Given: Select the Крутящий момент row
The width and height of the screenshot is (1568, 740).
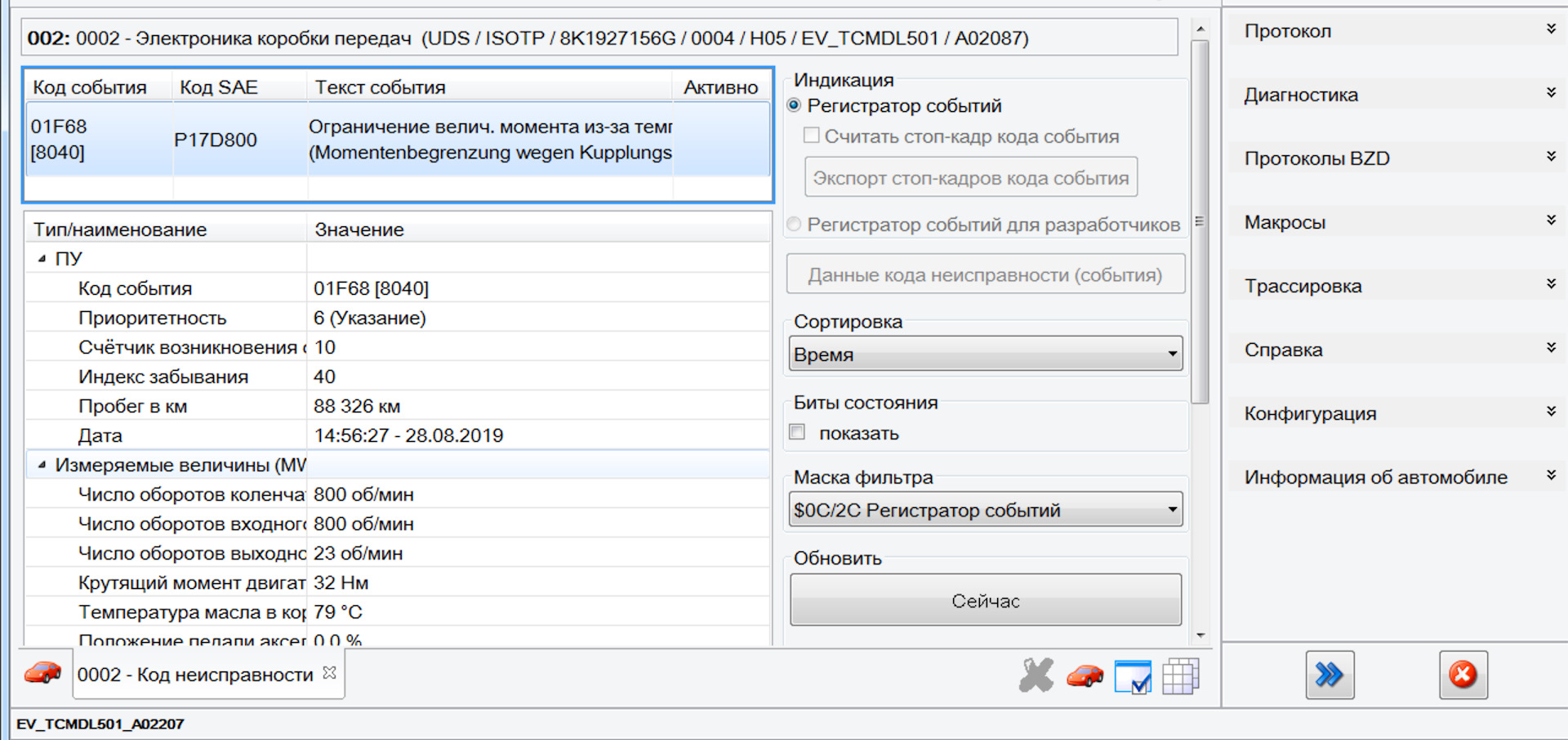Looking at the screenshot, I should (x=398, y=582).
